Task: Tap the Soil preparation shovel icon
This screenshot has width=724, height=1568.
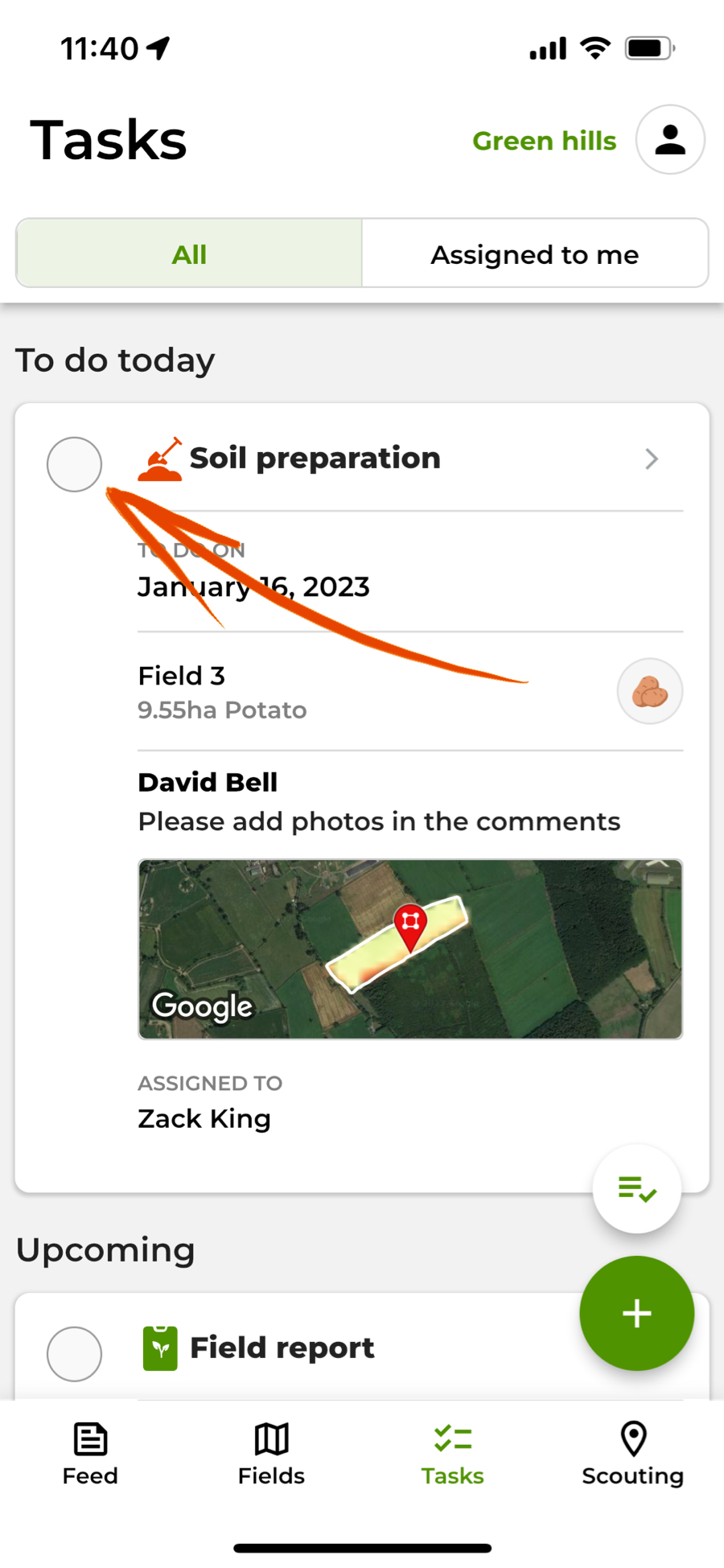Action: pyautogui.click(x=160, y=459)
